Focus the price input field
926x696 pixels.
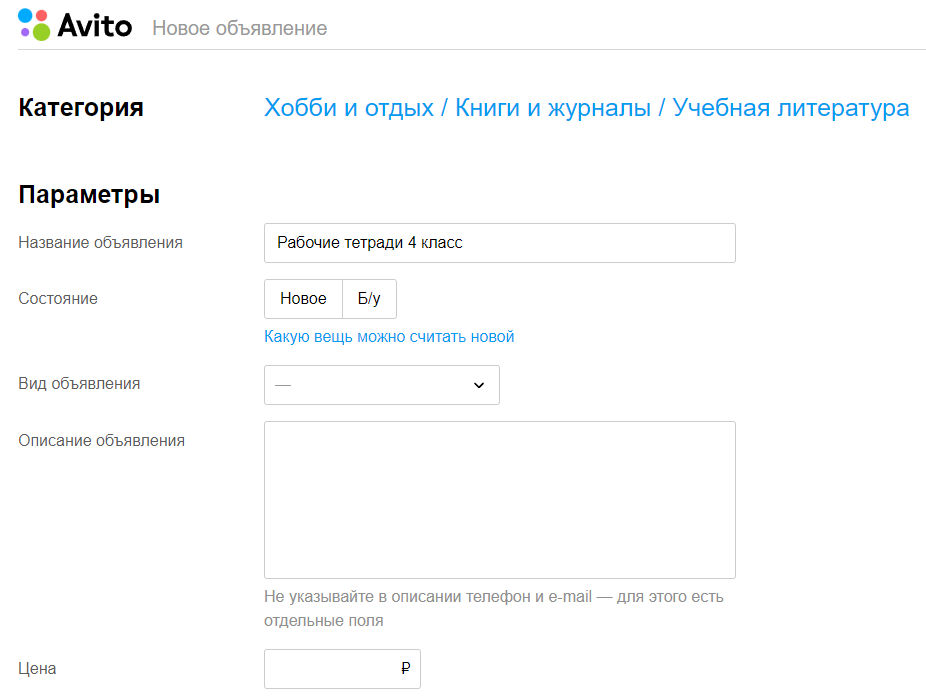coord(330,669)
